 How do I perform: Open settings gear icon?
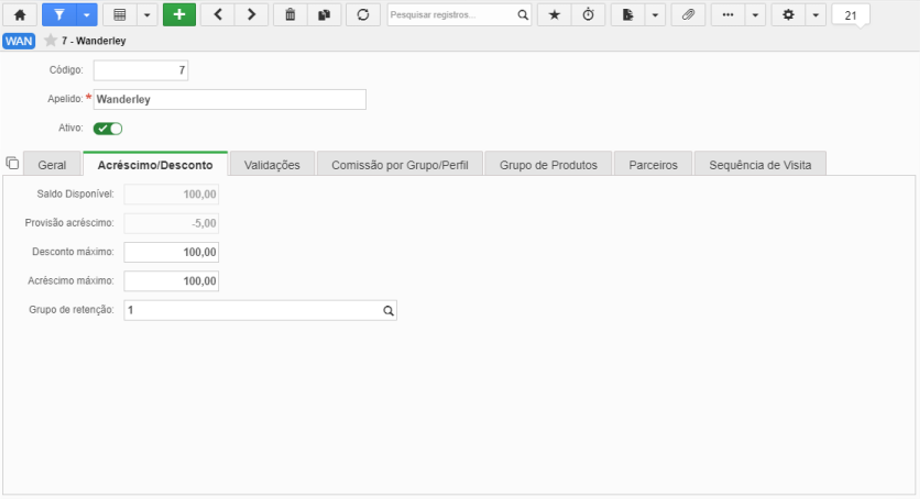789,15
